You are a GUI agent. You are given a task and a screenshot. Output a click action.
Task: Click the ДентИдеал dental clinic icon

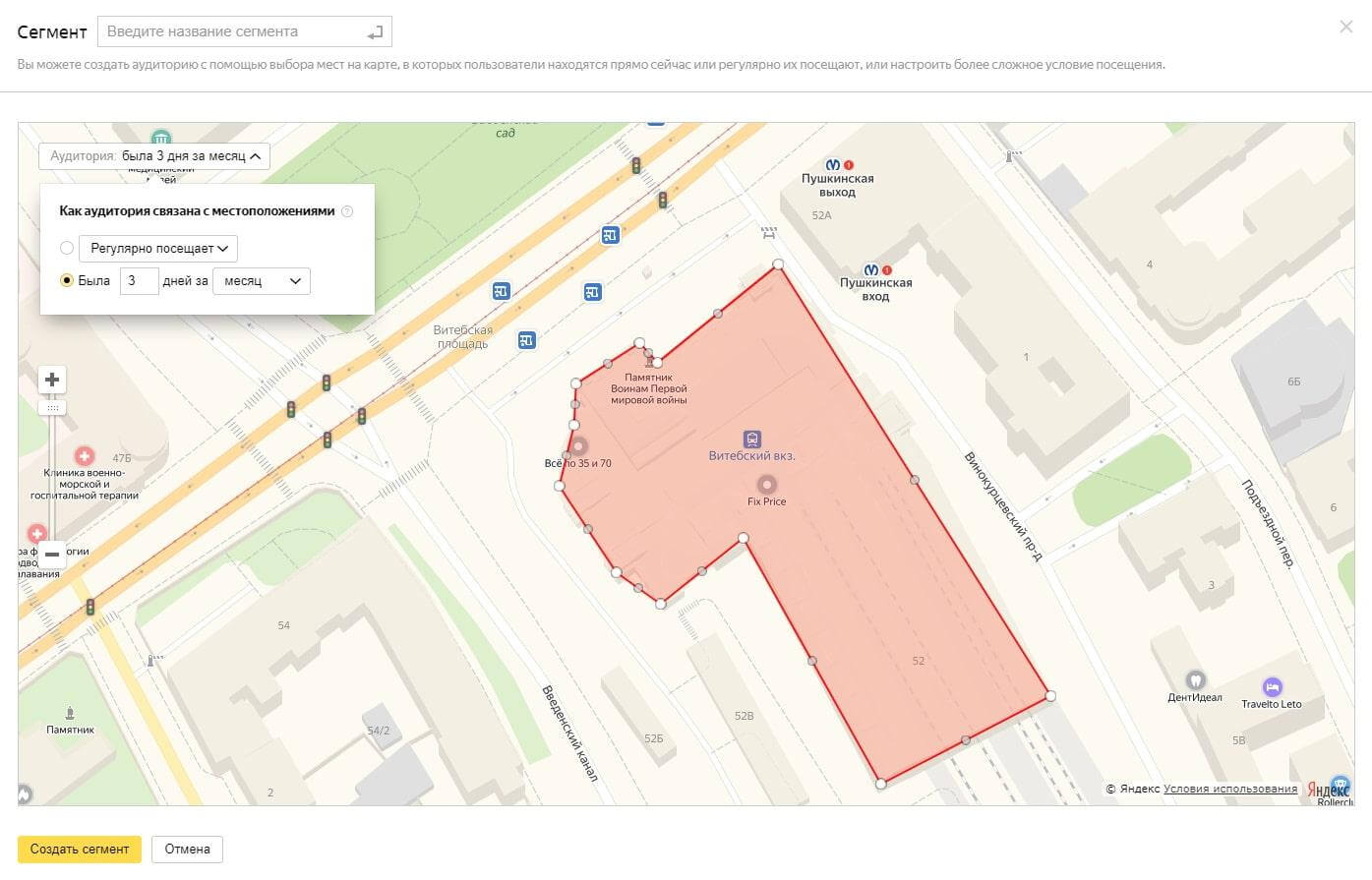[x=1195, y=679]
